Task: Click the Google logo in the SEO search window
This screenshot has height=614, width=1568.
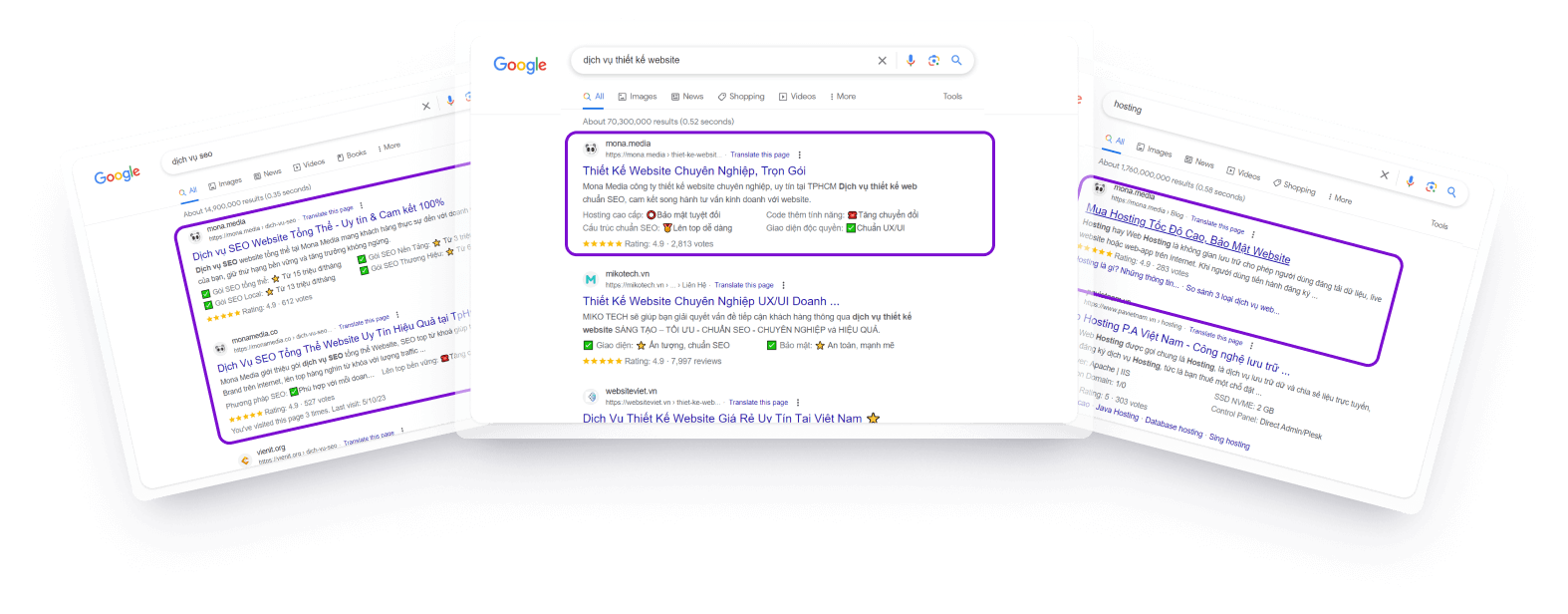Action: [x=118, y=175]
